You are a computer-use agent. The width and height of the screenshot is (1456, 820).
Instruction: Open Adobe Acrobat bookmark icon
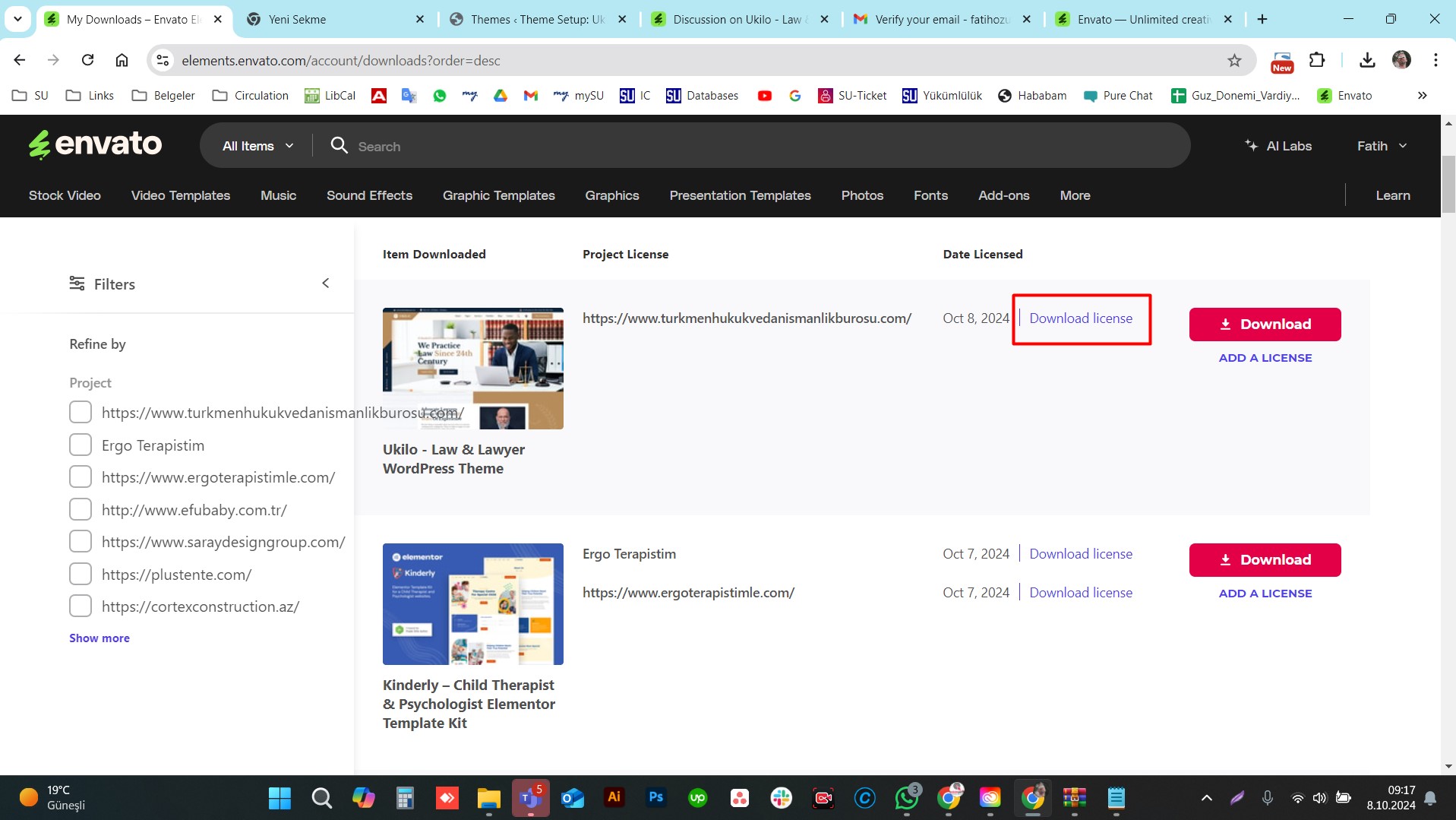click(x=379, y=96)
